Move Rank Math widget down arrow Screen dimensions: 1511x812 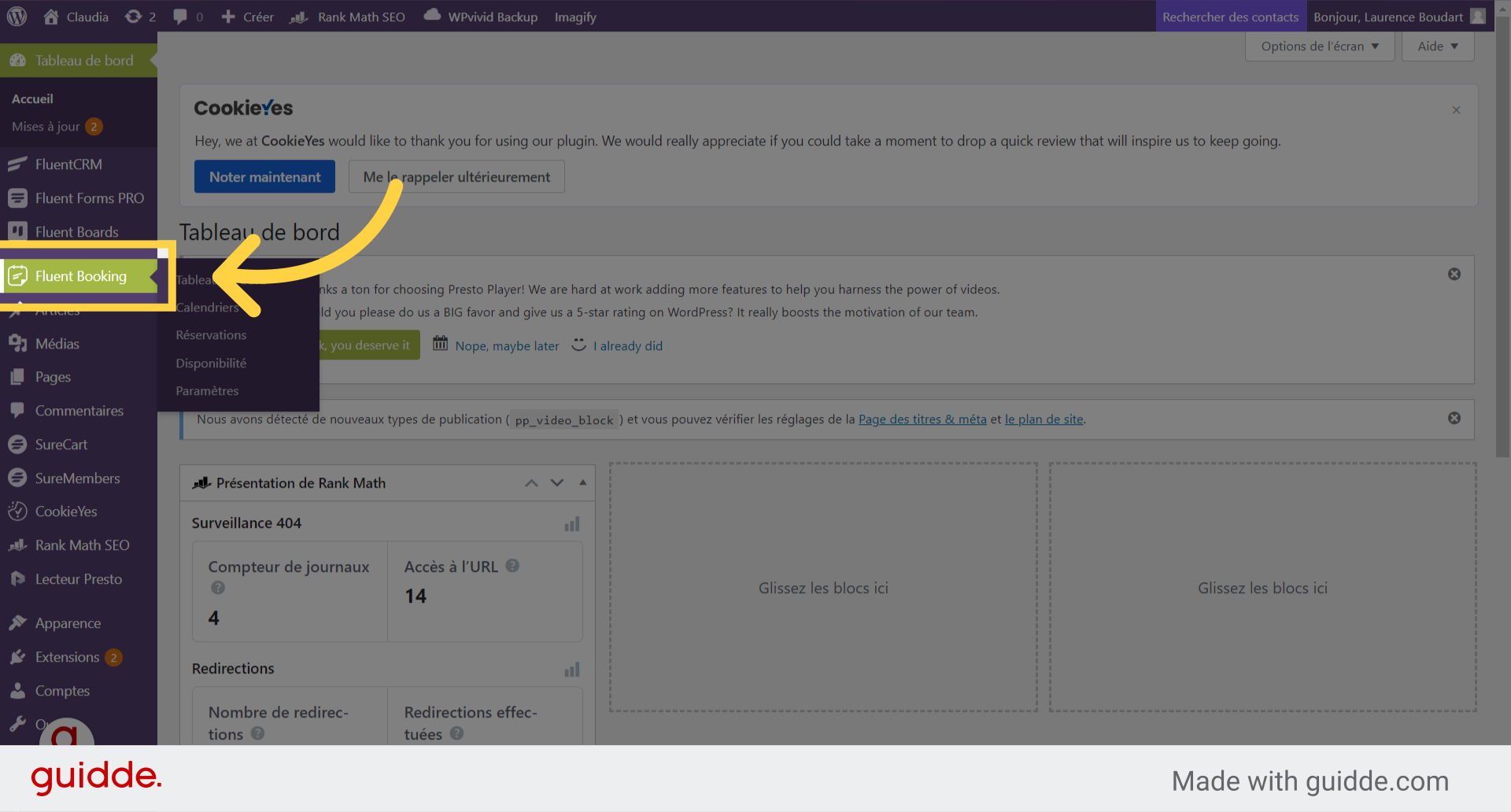tap(557, 483)
